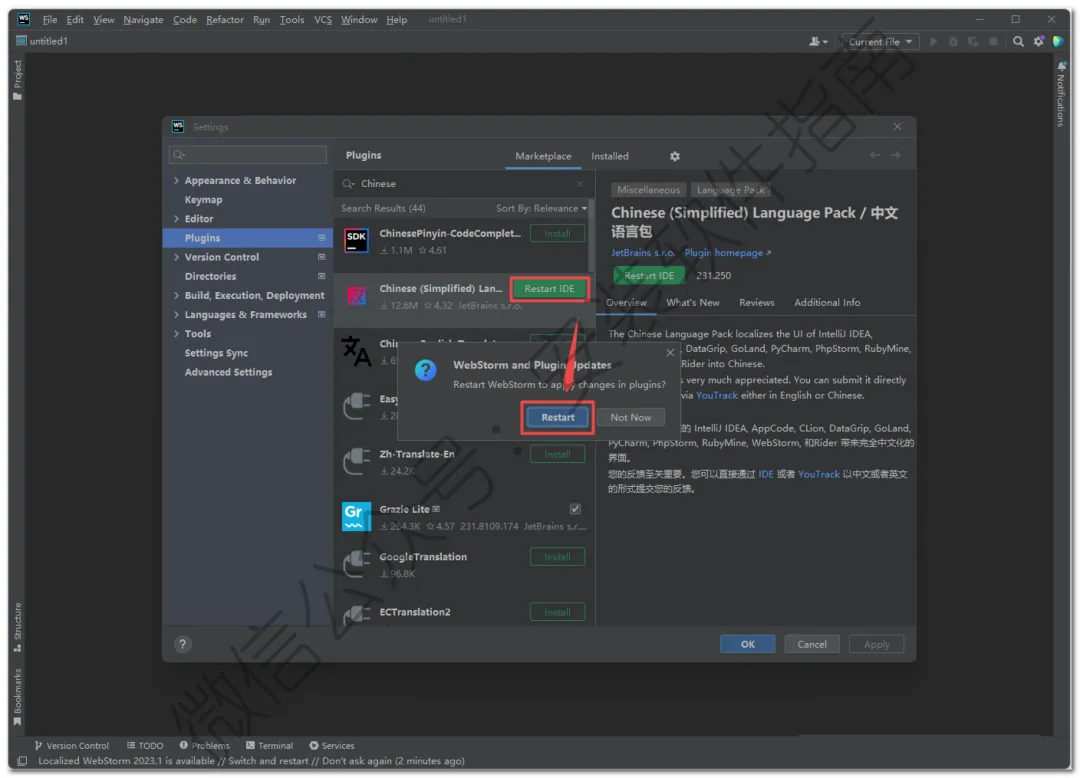1080x778 pixels.
Task: Select Advanced Settings in the tree
Action: pos(228,372)
